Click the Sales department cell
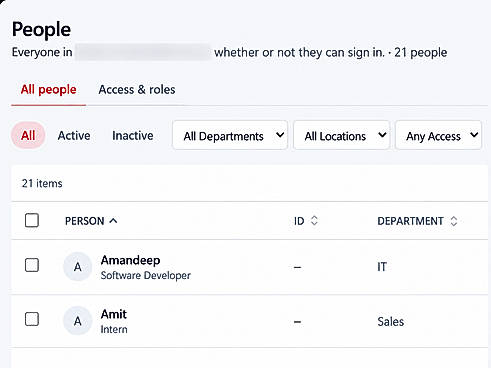Image resolution: width=491 pixels, height=368 pixels. tap(391, 321)
